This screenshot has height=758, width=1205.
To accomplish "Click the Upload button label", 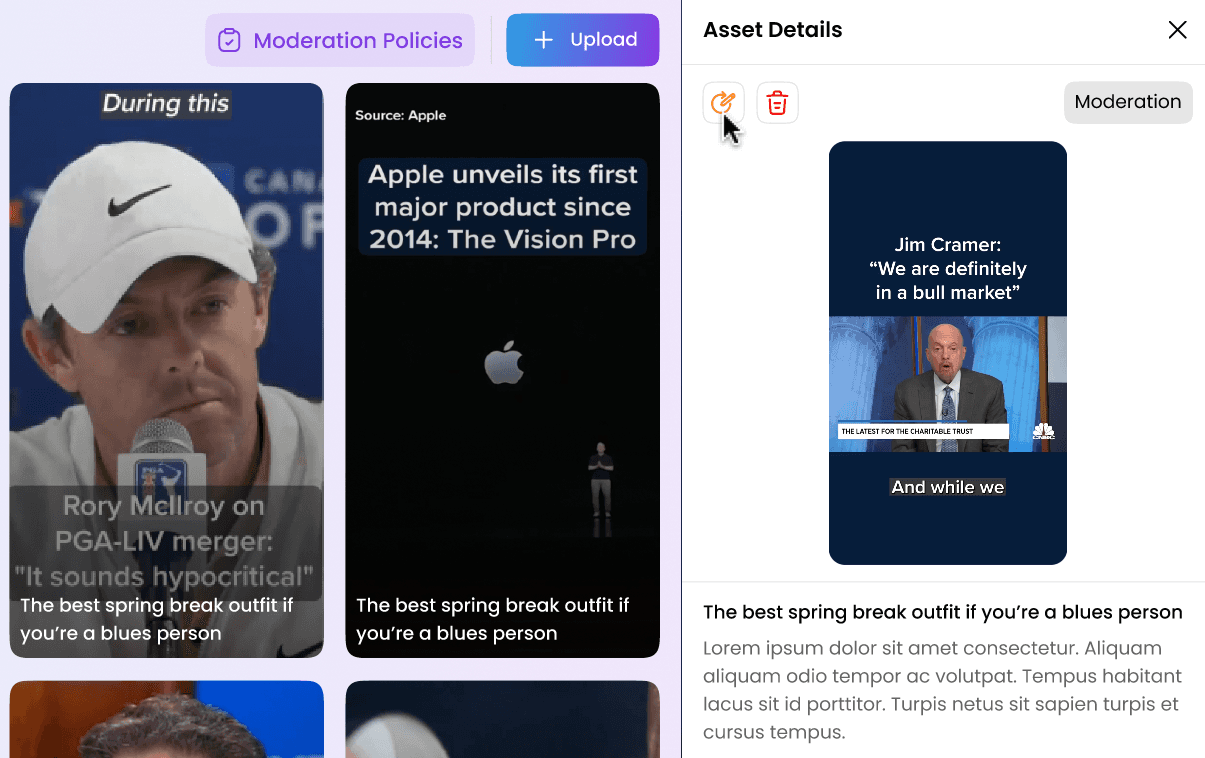I will pyautogui.click(x=604, y=40).
